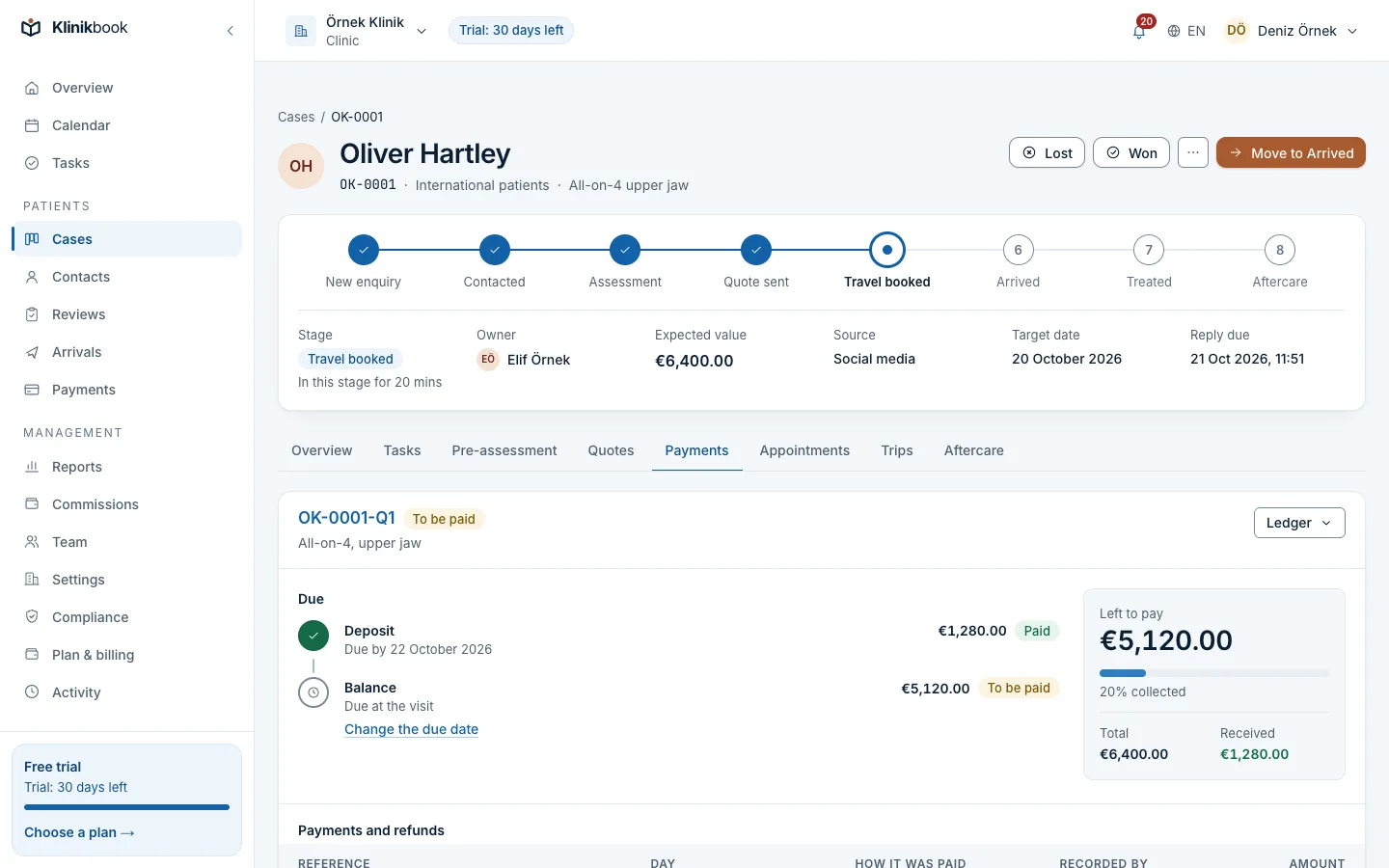Click the Arrivals plane icon
This screenshot has width=1389, height=868.
click(x=32, y=352)
